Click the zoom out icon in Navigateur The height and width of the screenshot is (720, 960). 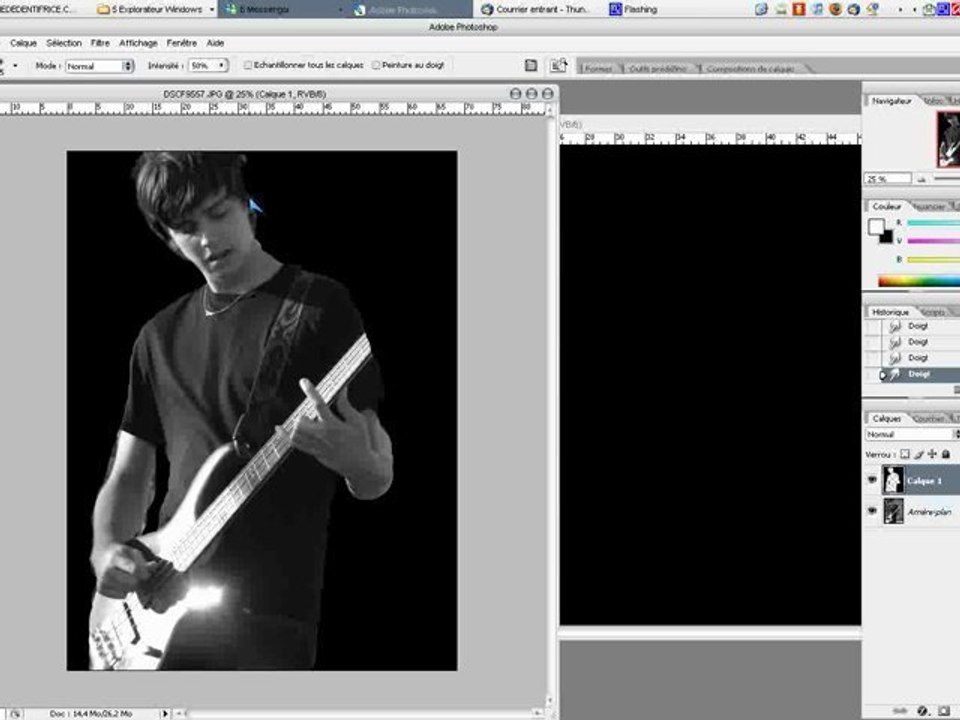(922, 179)
